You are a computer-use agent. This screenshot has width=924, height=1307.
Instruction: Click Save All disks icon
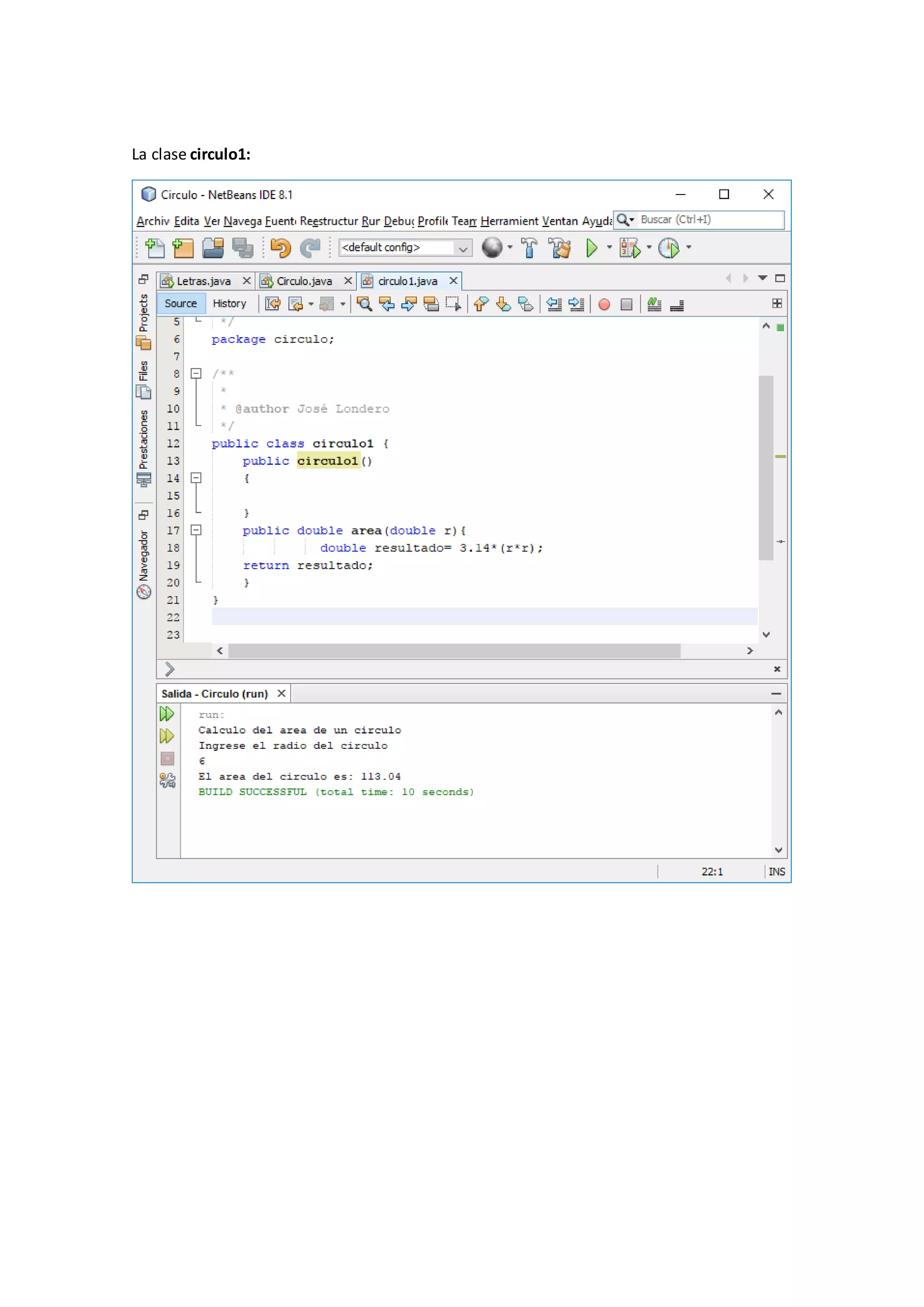(243, 248)
